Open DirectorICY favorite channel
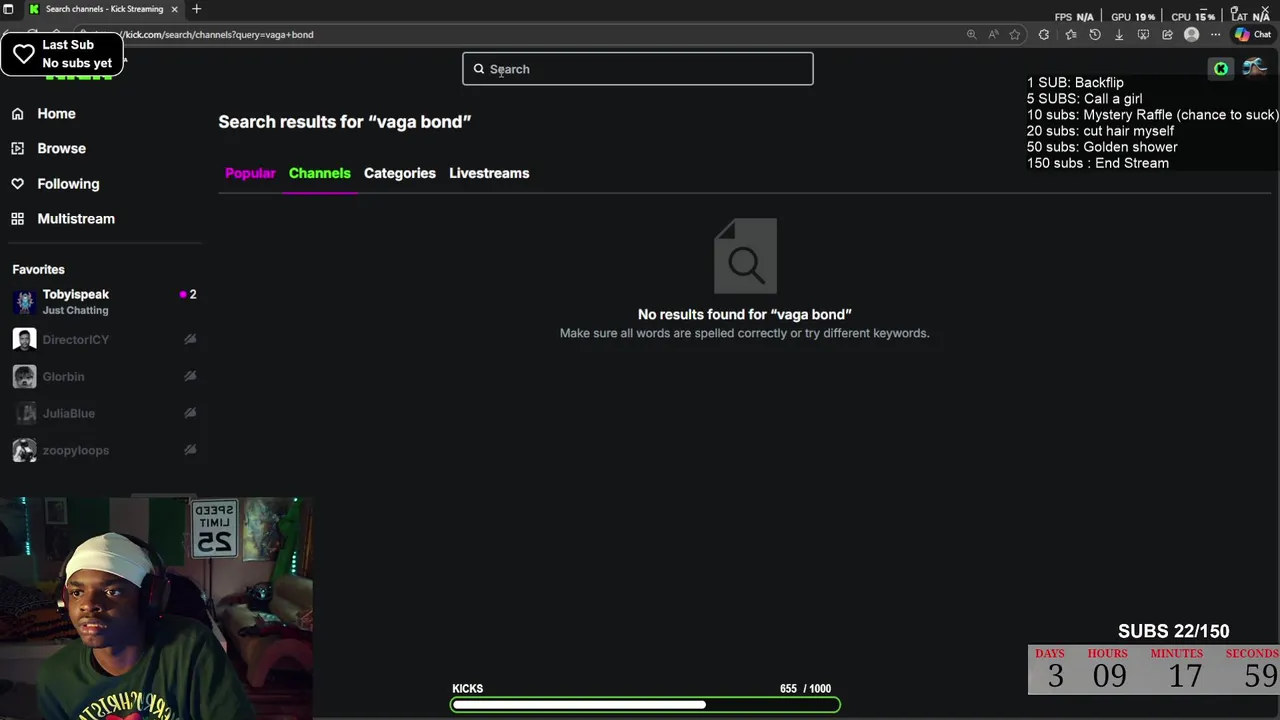 point(104,340)
